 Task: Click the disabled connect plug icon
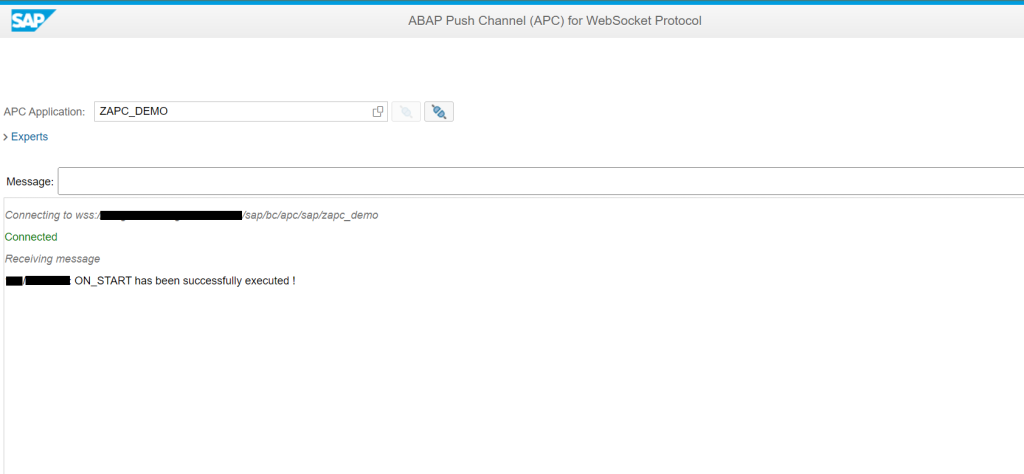pyautogui.click(x=406, y=112)
